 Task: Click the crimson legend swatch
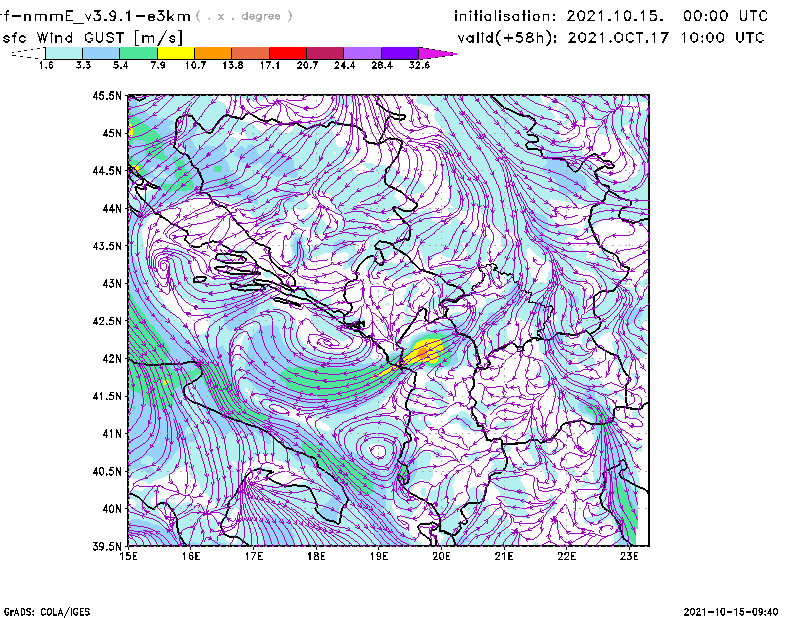[325, 53]
